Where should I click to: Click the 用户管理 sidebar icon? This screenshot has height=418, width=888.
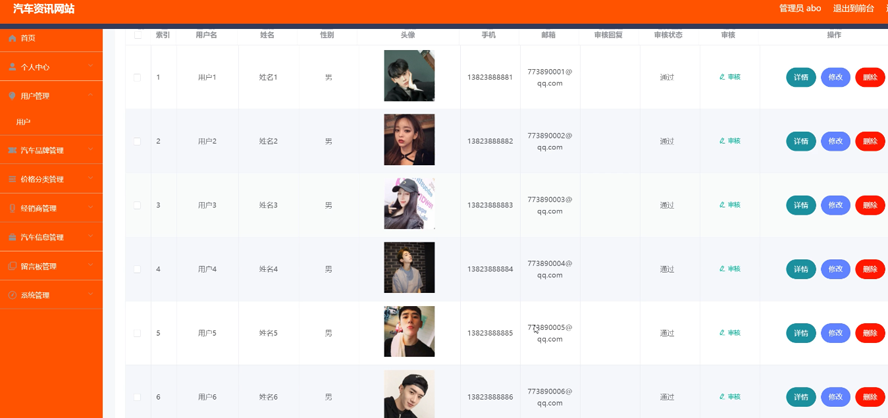coord(12,96)
